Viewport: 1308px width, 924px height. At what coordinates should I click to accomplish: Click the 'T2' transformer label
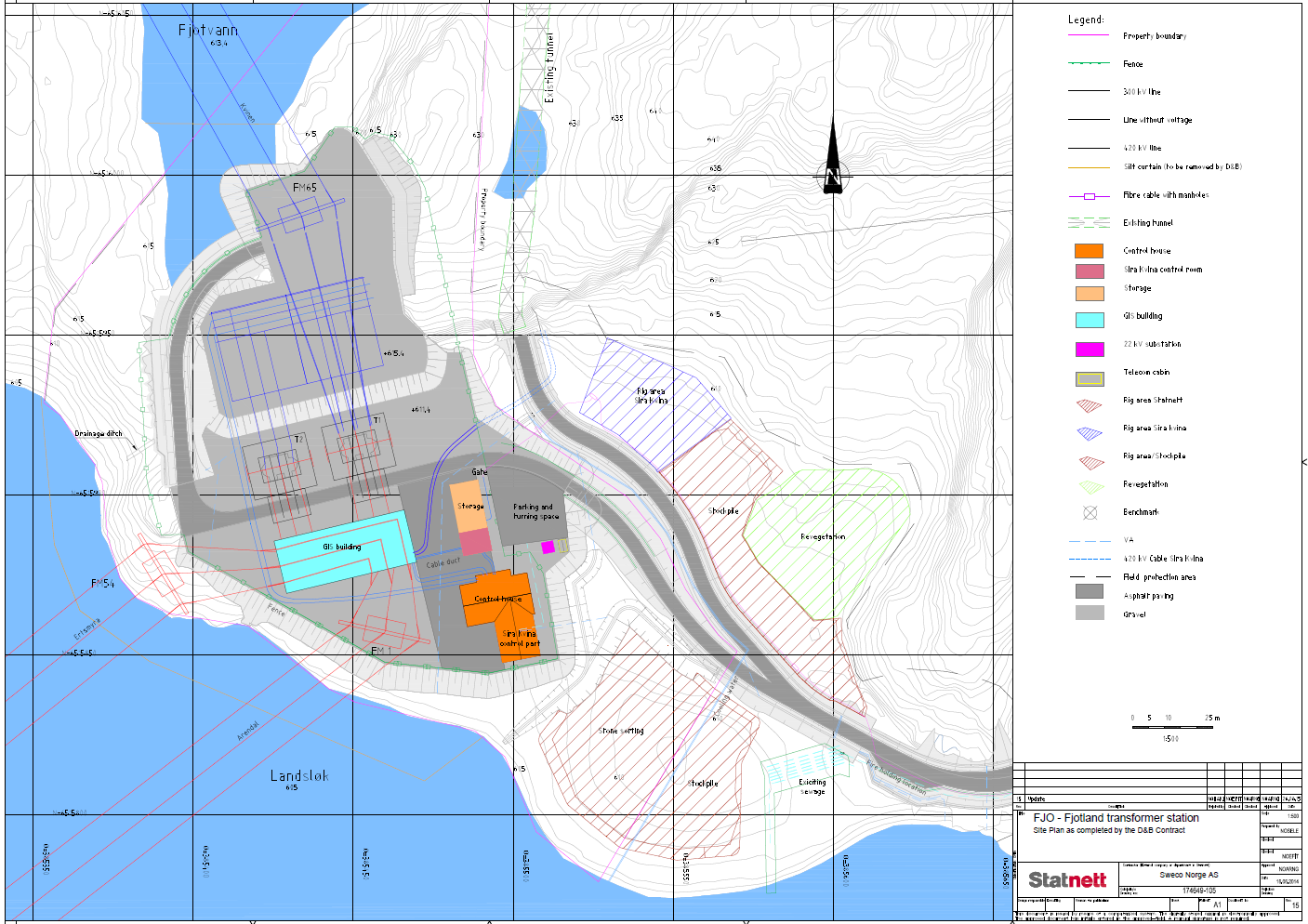click(x=298, y=439)
